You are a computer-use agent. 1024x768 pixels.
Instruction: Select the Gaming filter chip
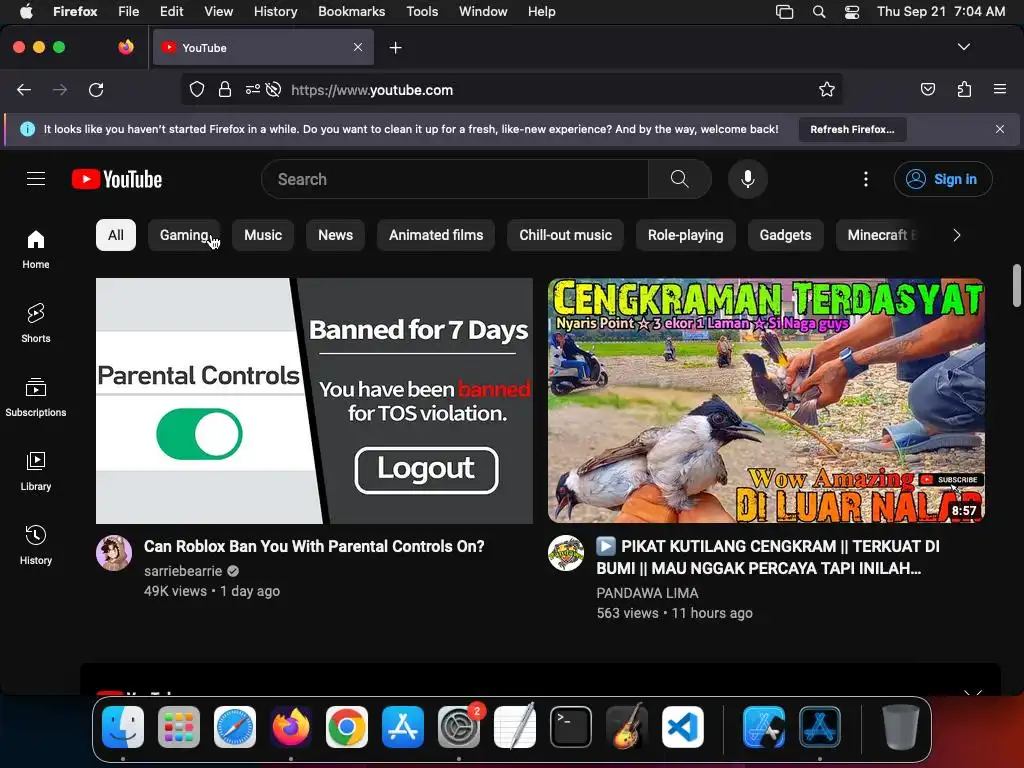[184, 235]
